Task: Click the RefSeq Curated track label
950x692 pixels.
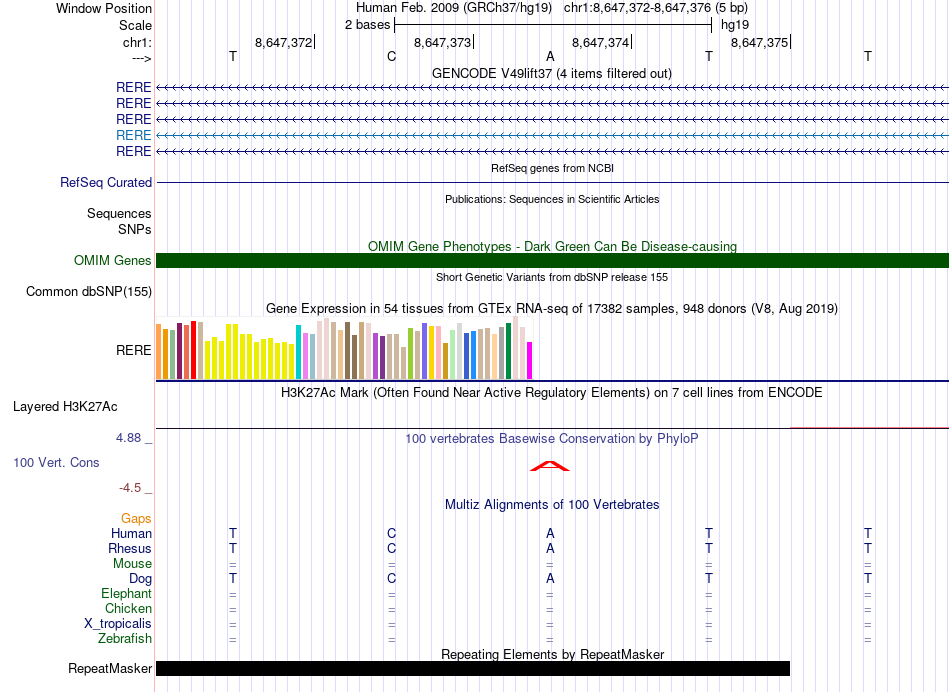Action: (x=106, y=182)
